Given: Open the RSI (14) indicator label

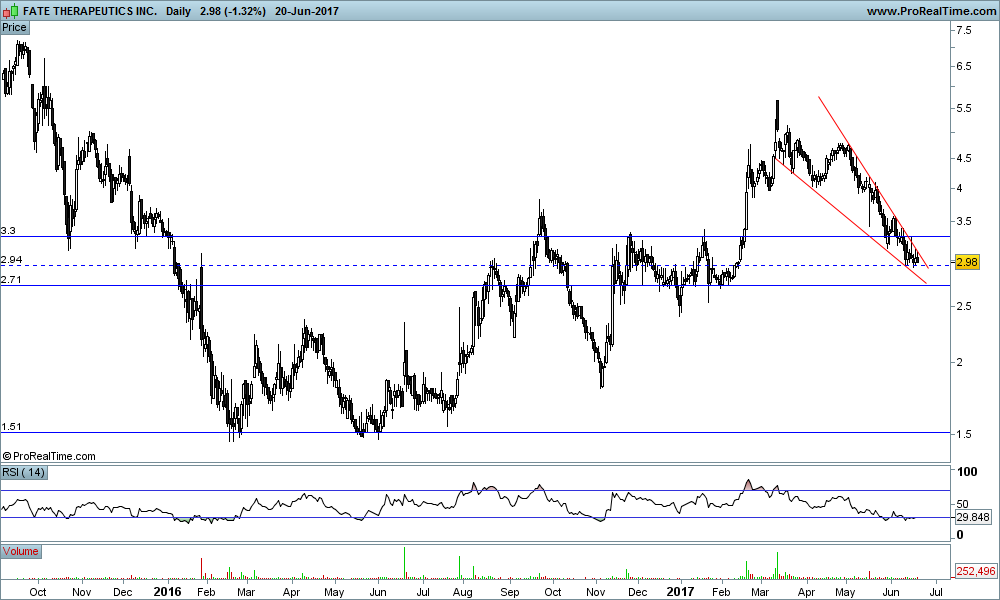Looking at the screenshot, I should (x=24, y=472).
